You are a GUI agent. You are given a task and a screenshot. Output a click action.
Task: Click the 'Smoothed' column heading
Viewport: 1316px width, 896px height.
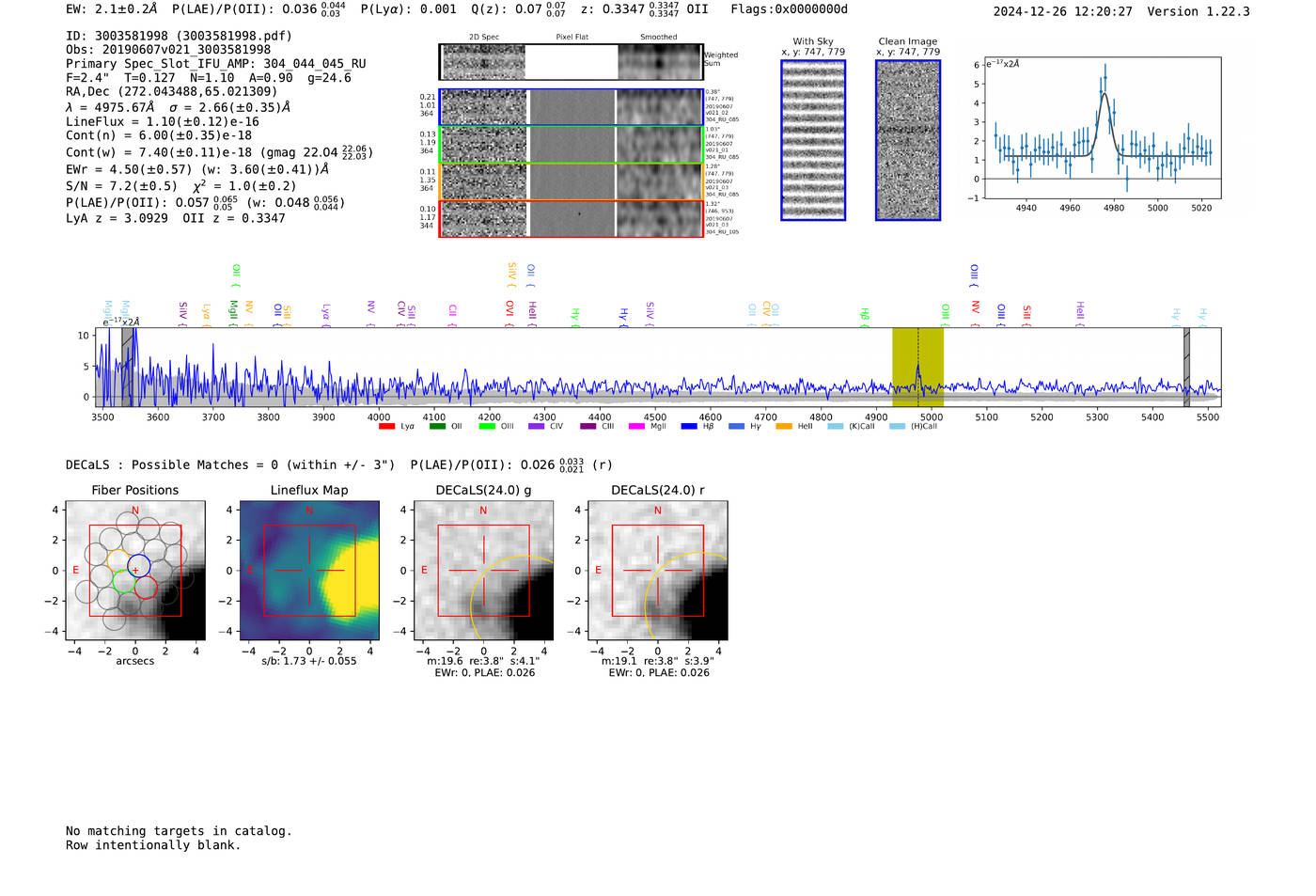tap(659, 38)
